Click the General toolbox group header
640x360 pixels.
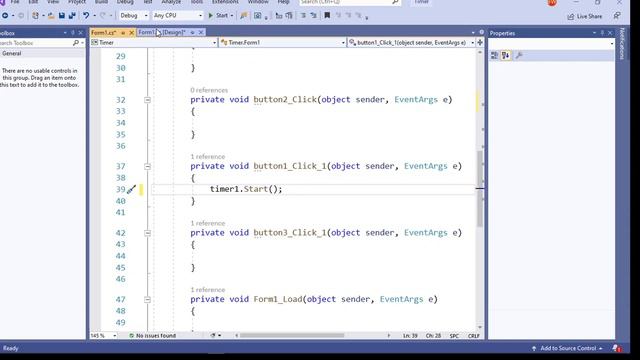(42, 53)
